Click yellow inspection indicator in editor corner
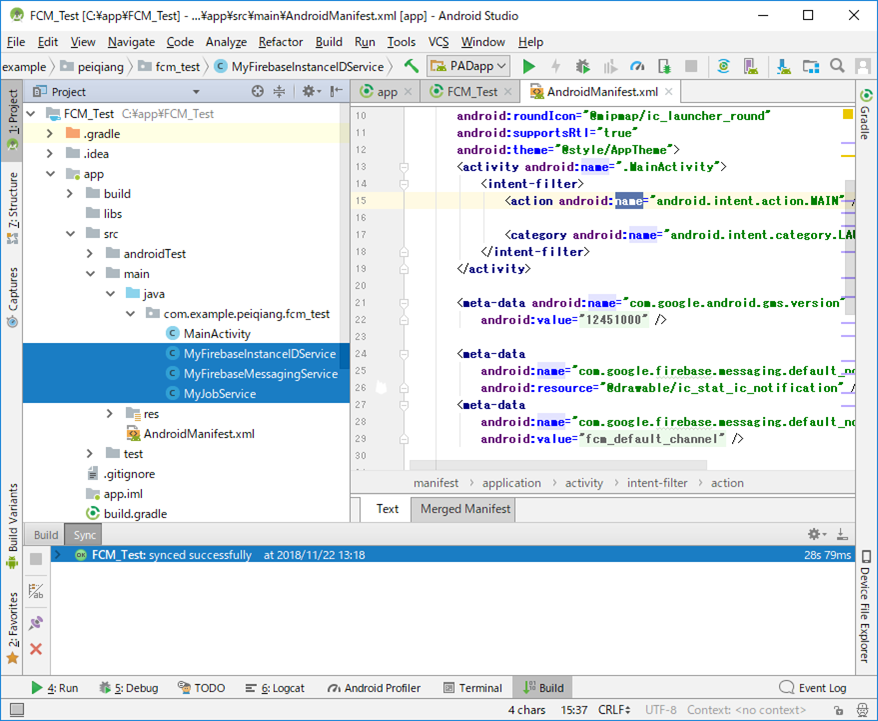 point(848,114)
